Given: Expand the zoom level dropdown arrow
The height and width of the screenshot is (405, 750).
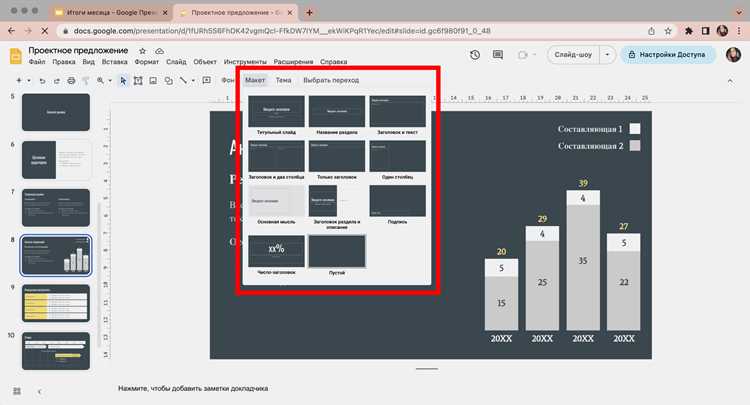Looking at the screenshot, I should (x=110, y=81).
